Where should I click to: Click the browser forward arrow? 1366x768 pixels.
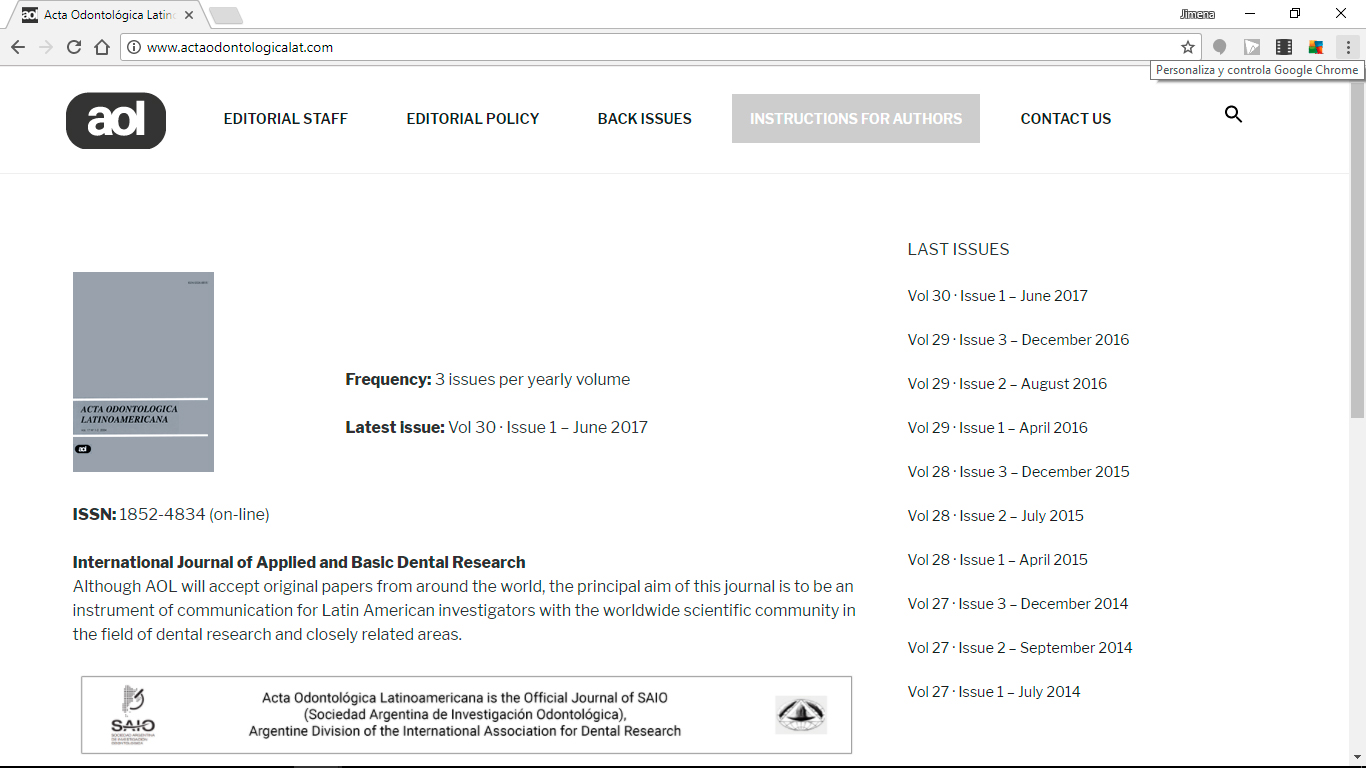(46, 47)
